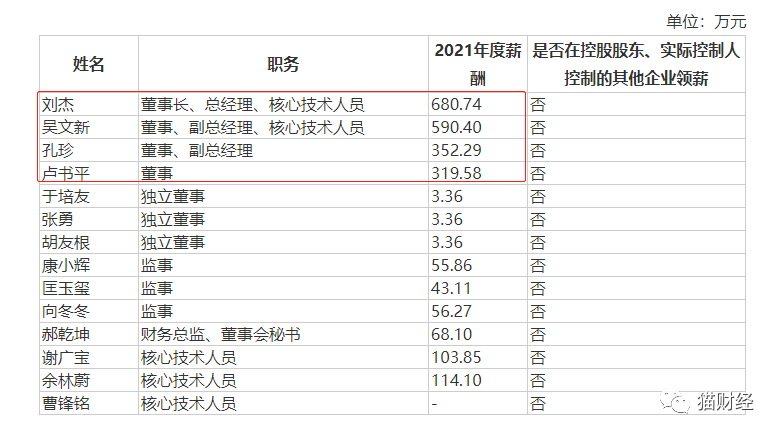
Task: Click salary value 103.85
Action: 456,357
